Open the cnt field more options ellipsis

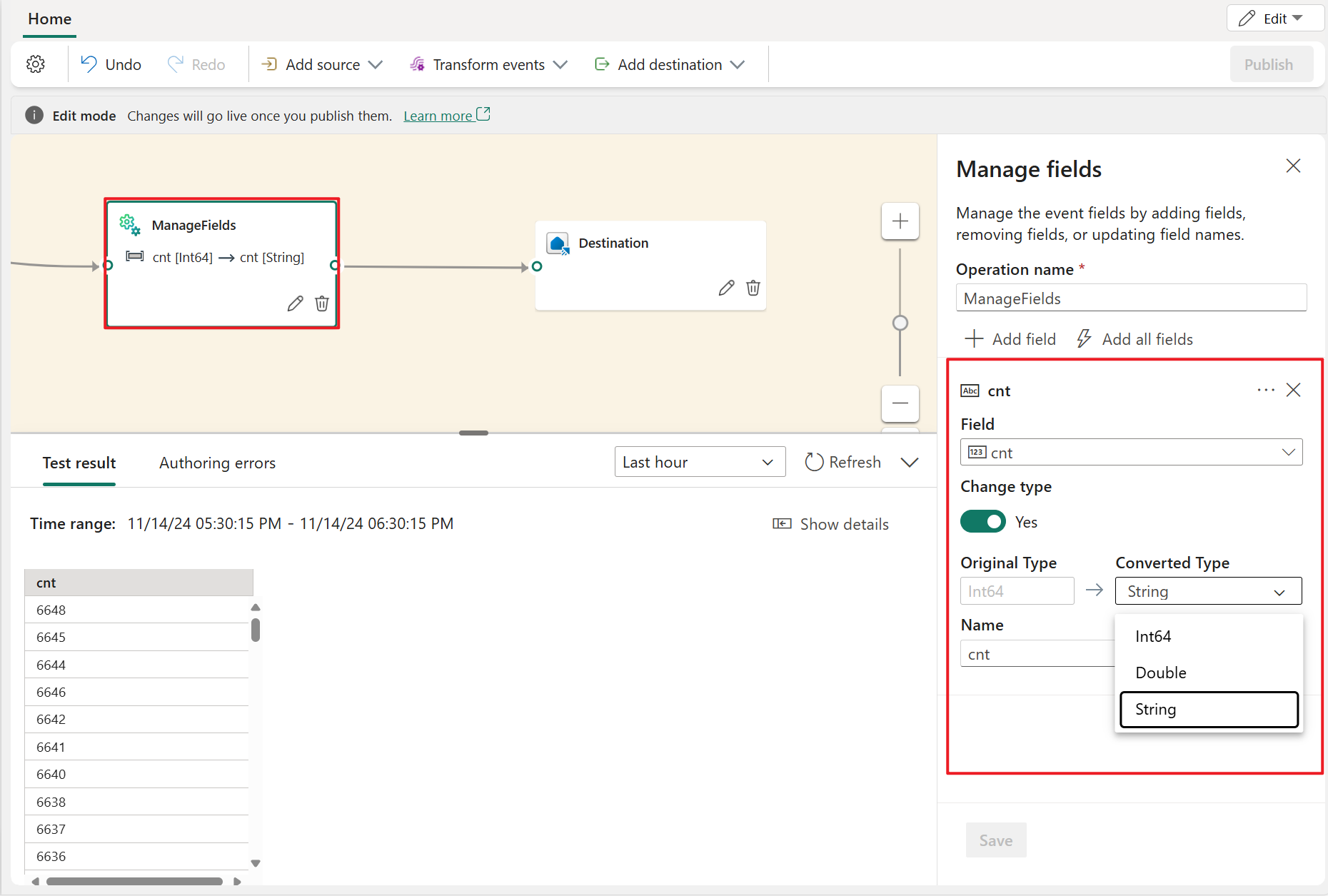coord(1266,390)
